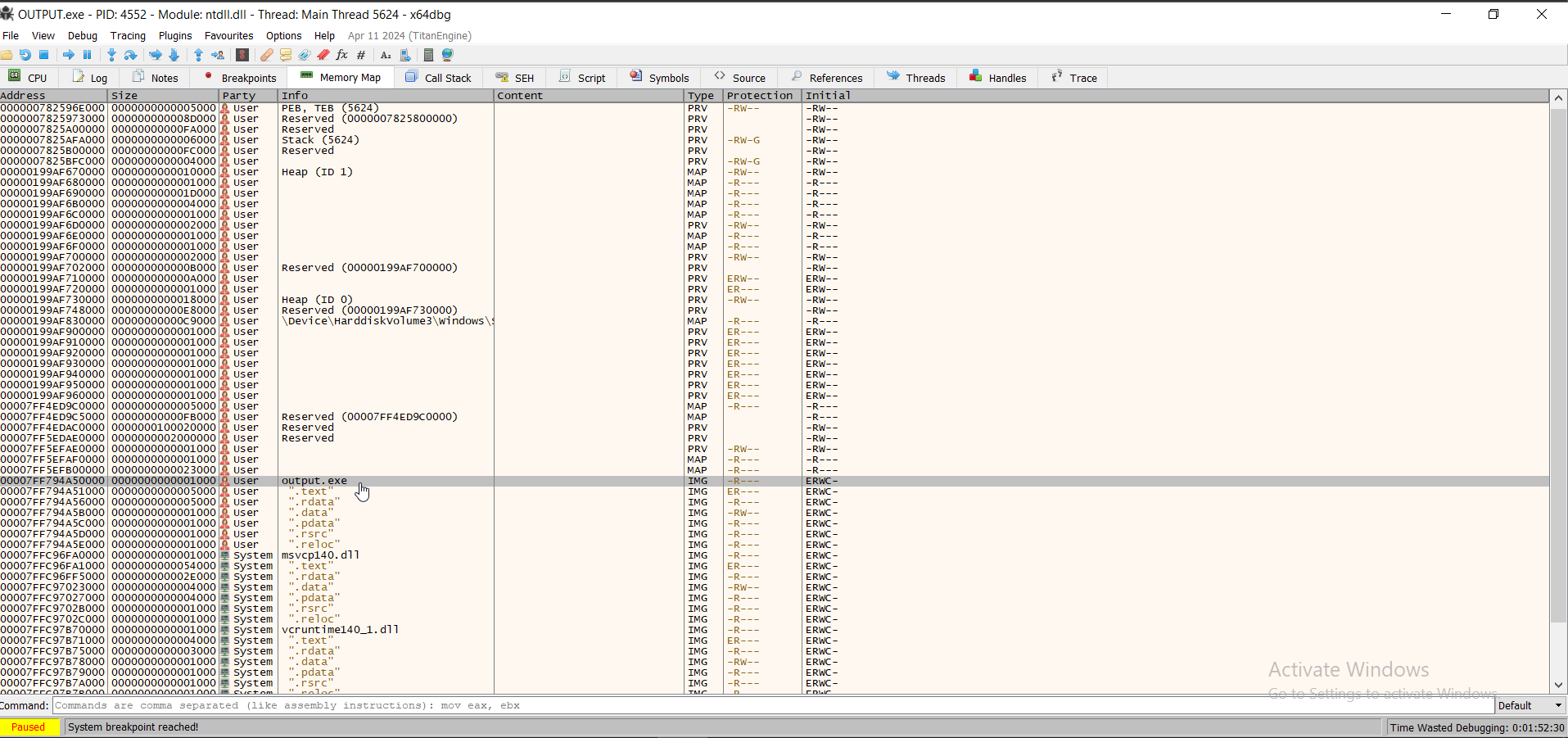Select the msvcp140.dll memory row
The image size is (1568, 738).
coord(320,555)
